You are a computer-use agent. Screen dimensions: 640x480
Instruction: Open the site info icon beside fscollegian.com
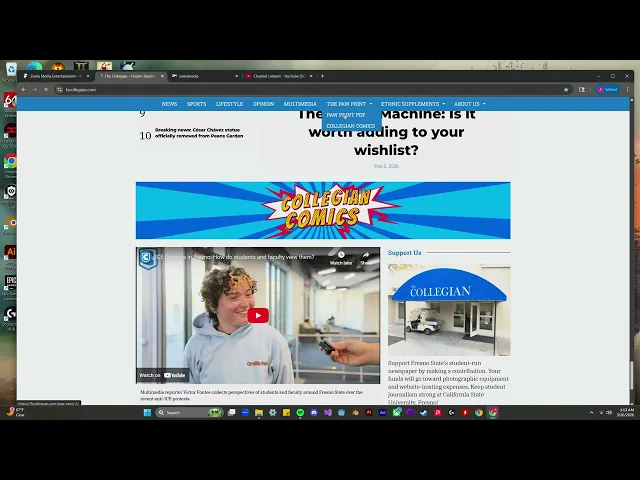click(x=60, y=89)
